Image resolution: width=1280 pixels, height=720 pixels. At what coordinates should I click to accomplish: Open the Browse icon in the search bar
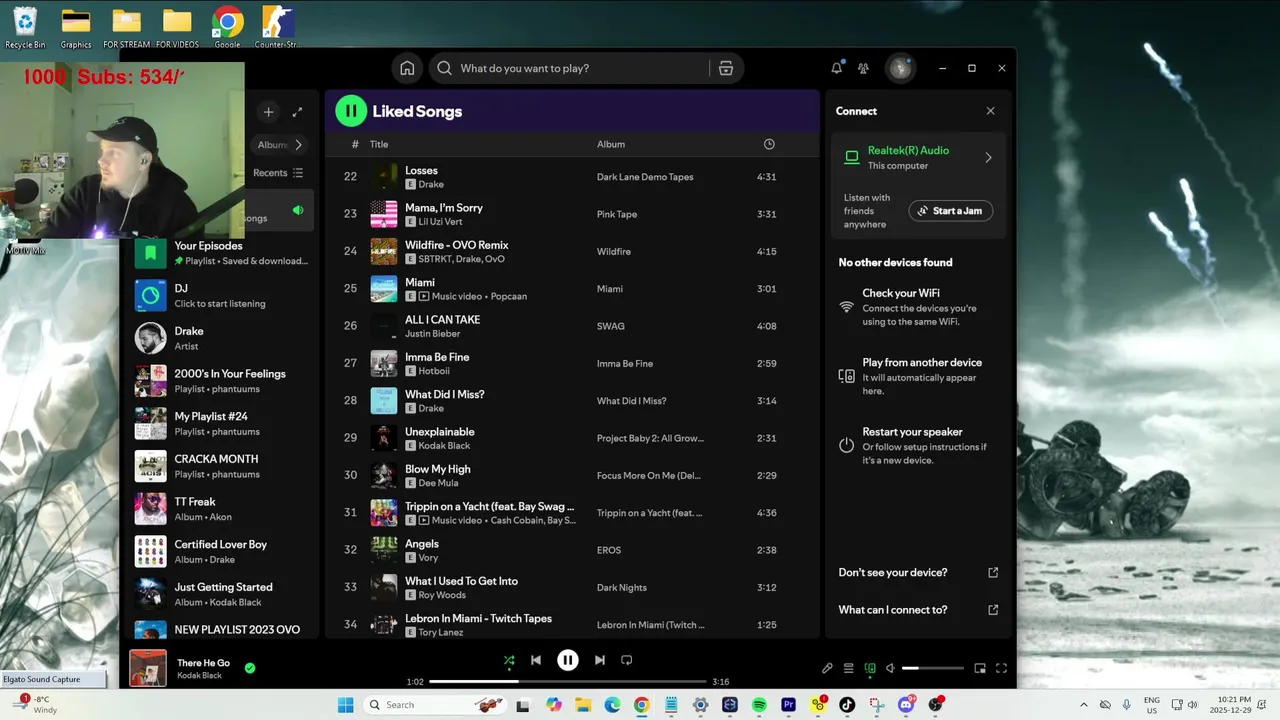[726, 68]
